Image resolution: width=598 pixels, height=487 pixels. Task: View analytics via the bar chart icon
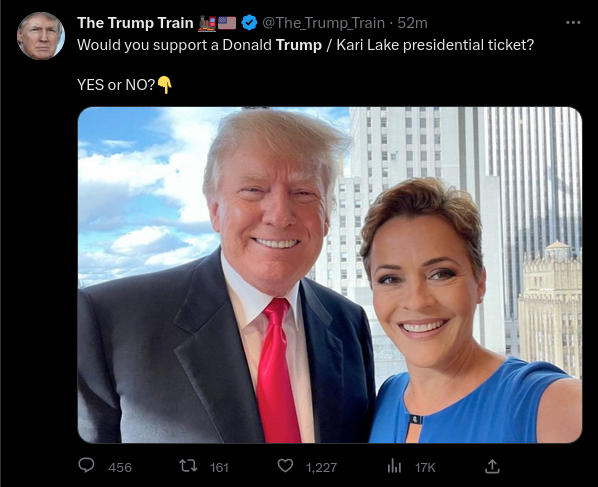click(394, 466)
